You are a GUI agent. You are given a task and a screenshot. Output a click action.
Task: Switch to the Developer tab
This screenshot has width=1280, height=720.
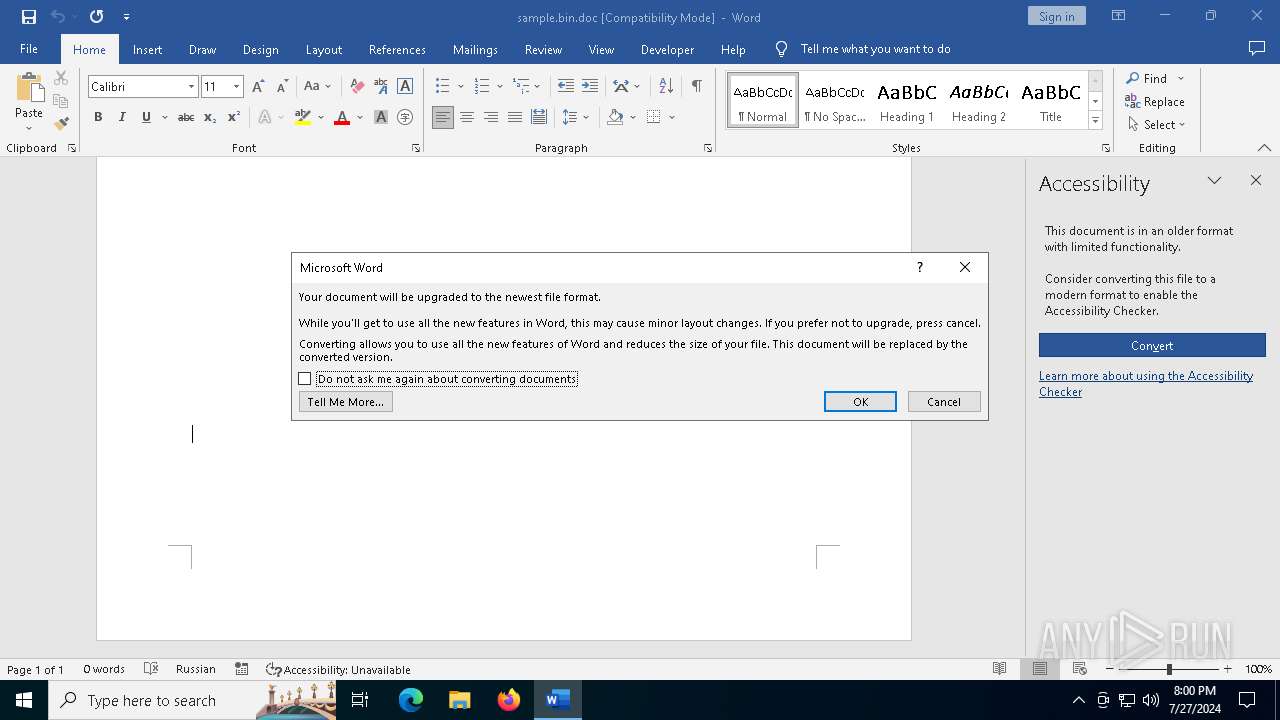coord(667,49)
